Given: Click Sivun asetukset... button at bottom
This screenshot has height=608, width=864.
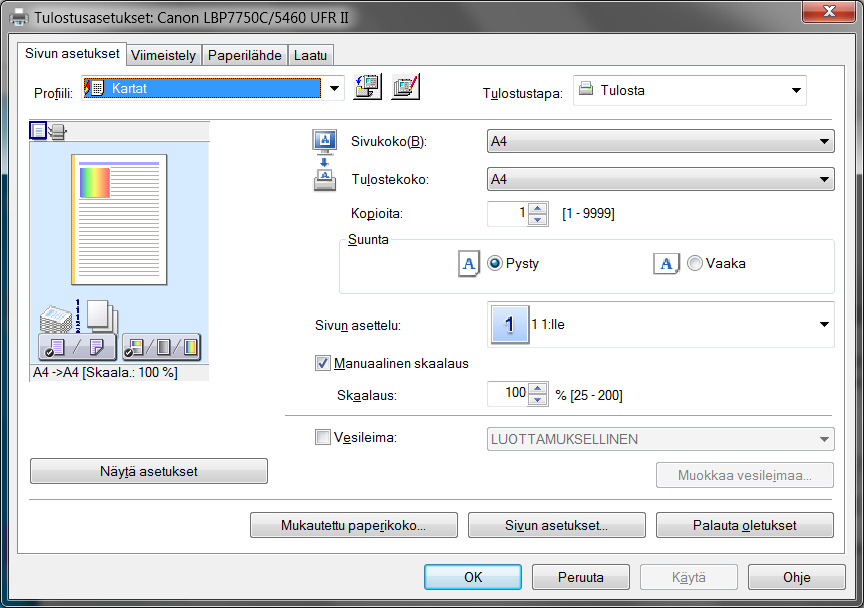Looking at the screenshot, I should click(557, 525).
